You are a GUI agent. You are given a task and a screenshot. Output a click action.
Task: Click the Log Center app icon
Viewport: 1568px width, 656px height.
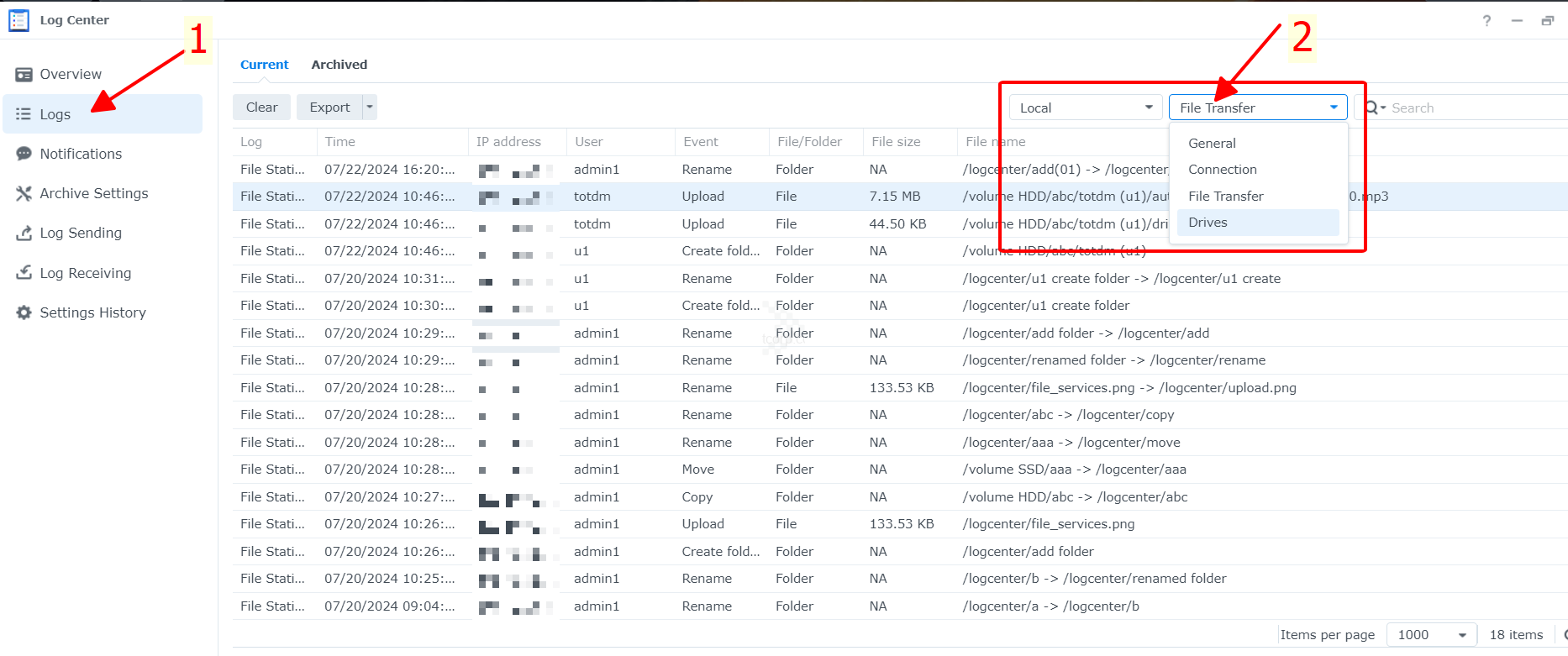pyautogui.click(x=18, y=20)
